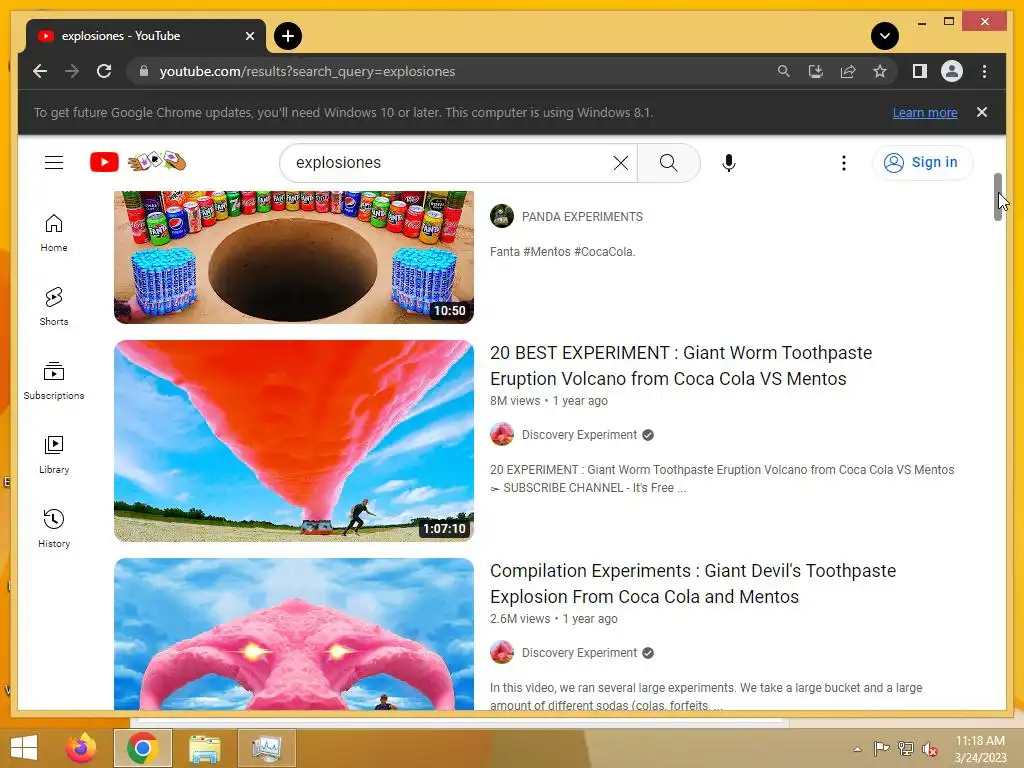
Task: Open File Explorer from the taskbar
Action: pos(204,748)
